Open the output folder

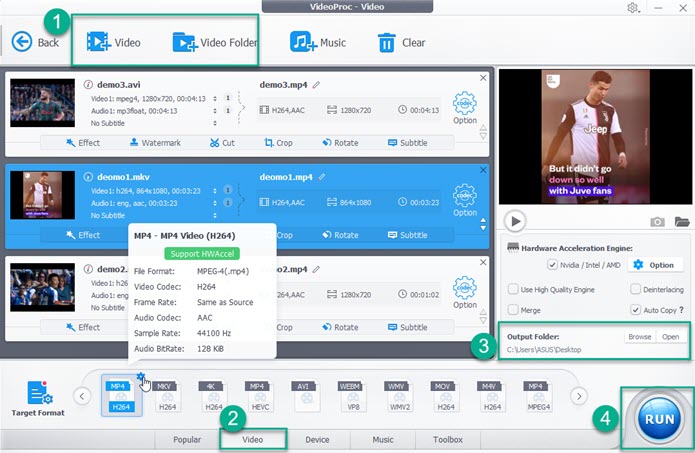click(x=671, y=337)
